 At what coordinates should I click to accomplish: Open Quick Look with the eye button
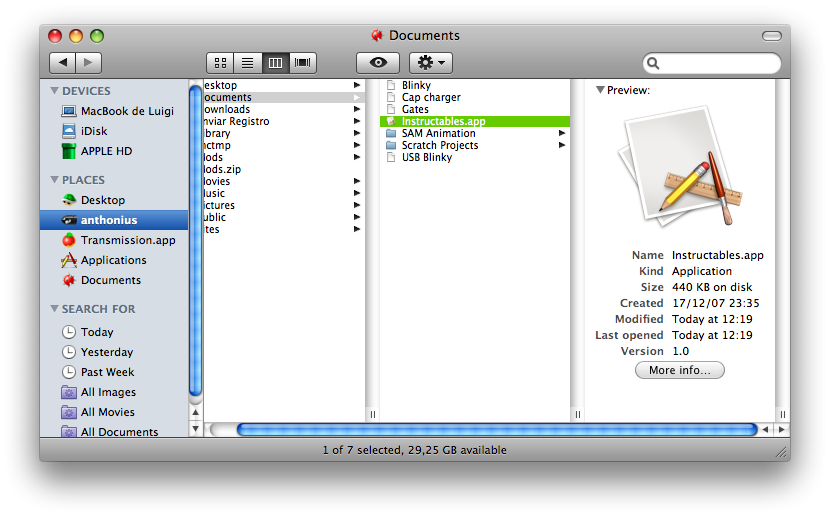(378, 63)
